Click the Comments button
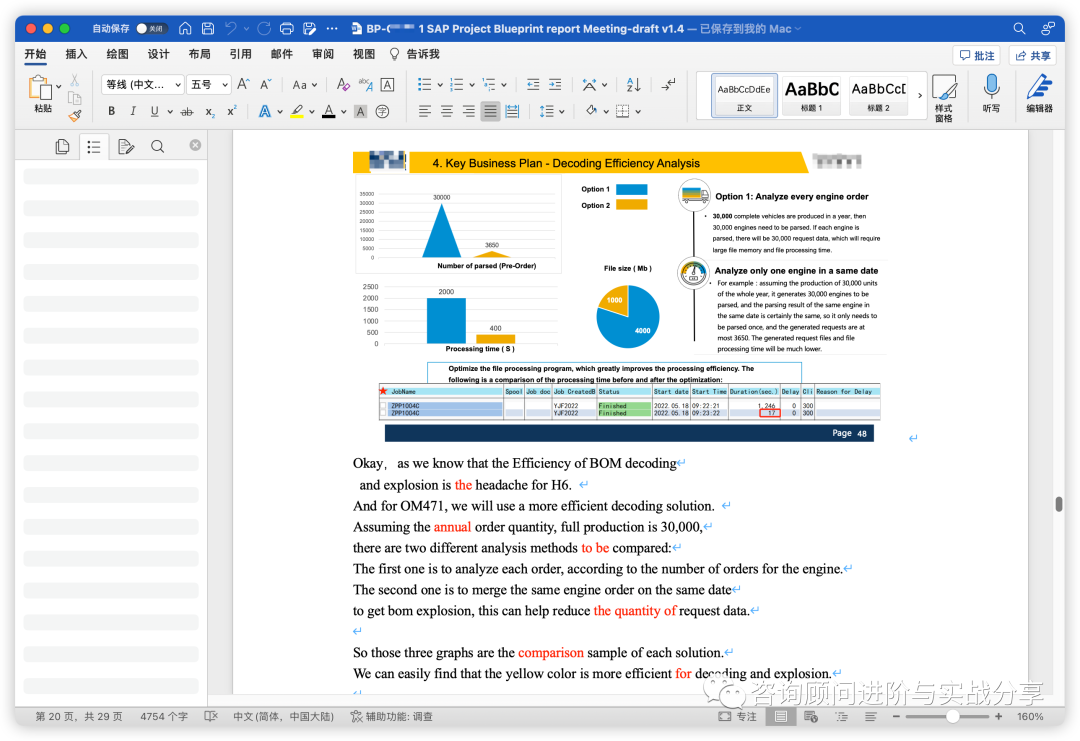Viewport: 1080px width, 741px height. (977, 55)
